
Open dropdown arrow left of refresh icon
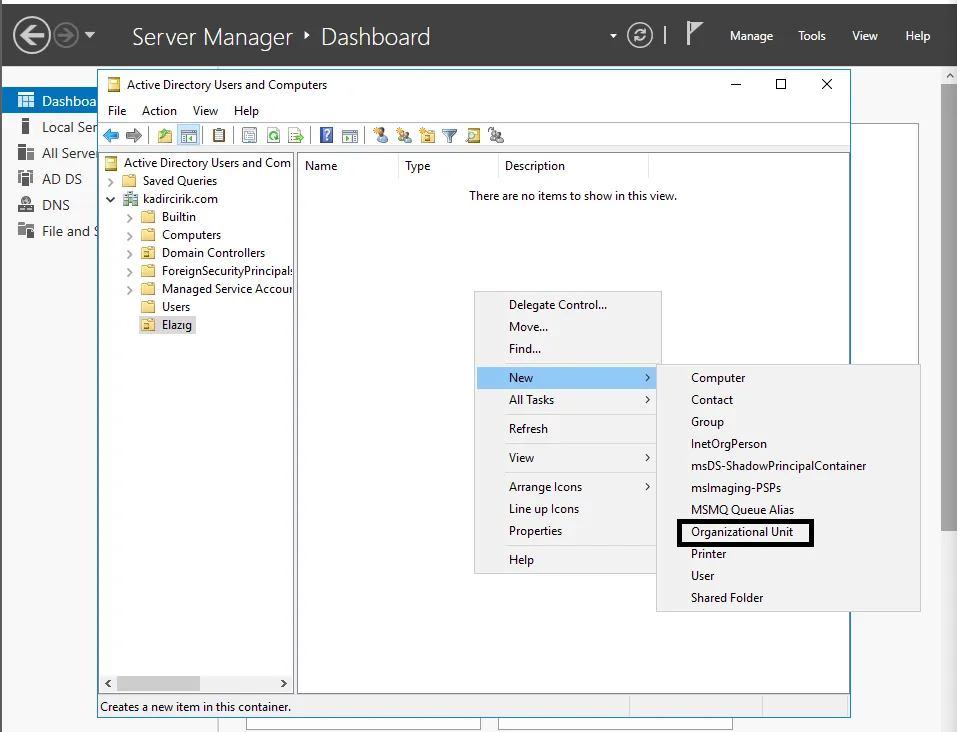613,35
